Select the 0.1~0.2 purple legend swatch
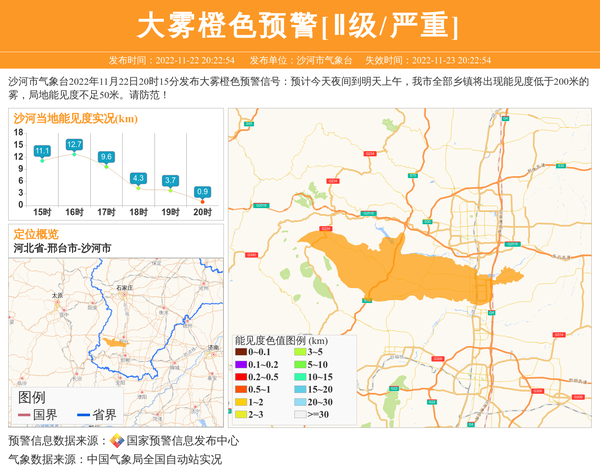Image resolution: width=600 pixels, height=471 pixels. click(241, 364)
